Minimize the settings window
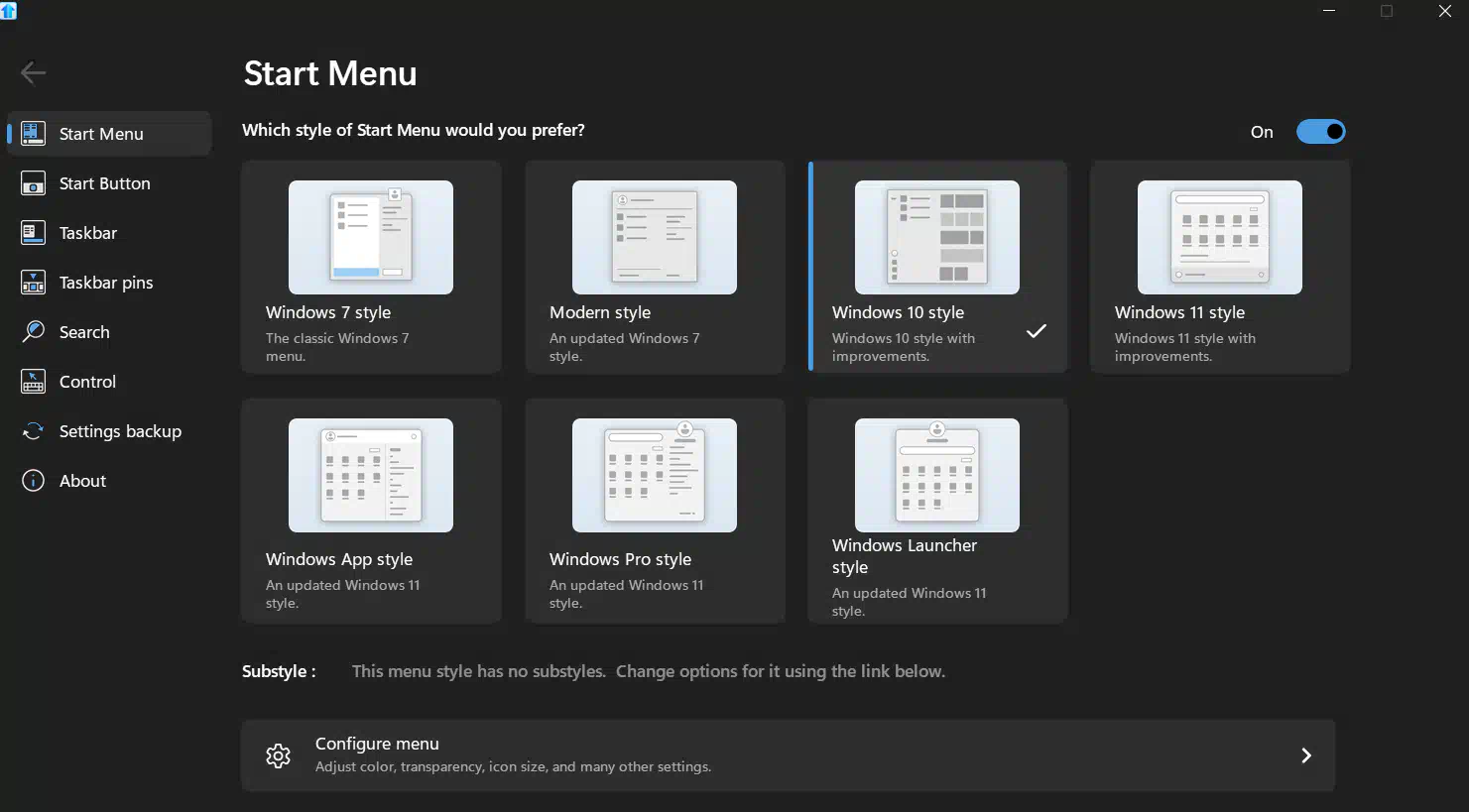Image resolution: width=1469 pixels, height=812 pixels. coord(1329,11)
